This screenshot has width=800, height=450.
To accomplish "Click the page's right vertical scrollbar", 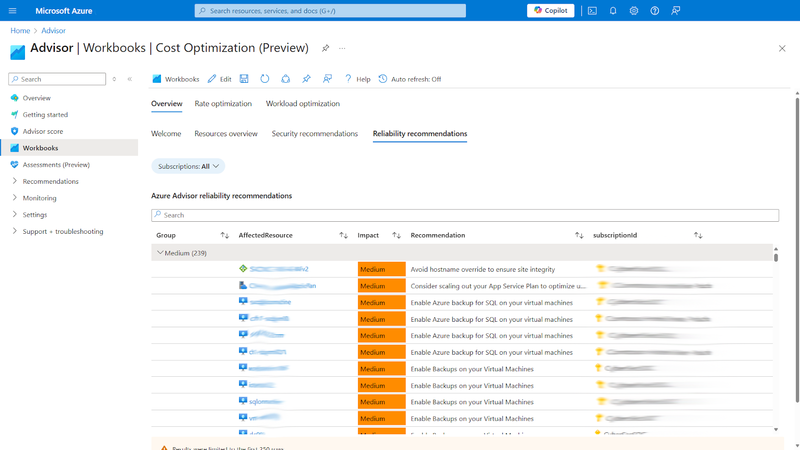I will (x=797, y=250).
